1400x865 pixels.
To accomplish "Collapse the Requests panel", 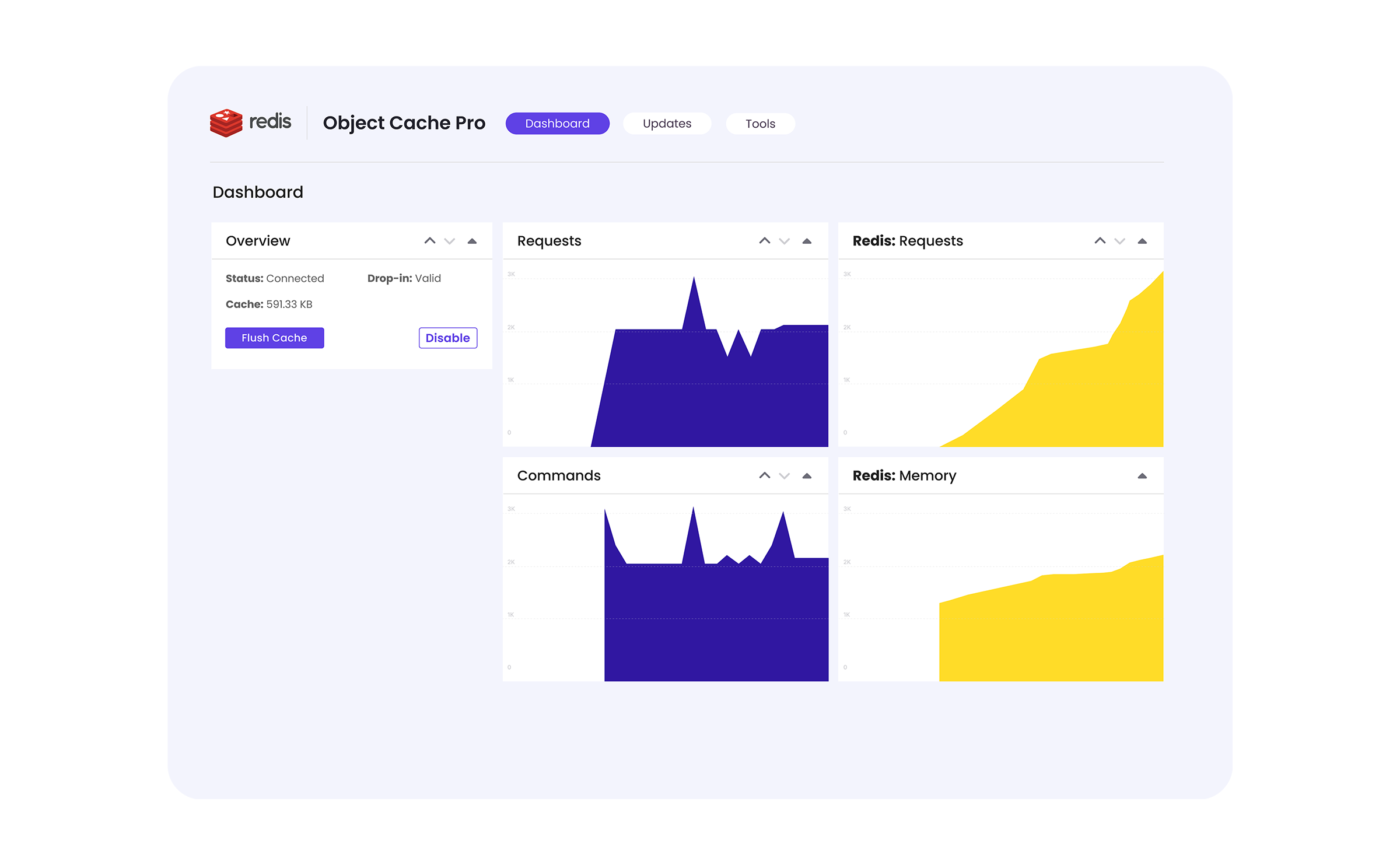I will (807, 240).
